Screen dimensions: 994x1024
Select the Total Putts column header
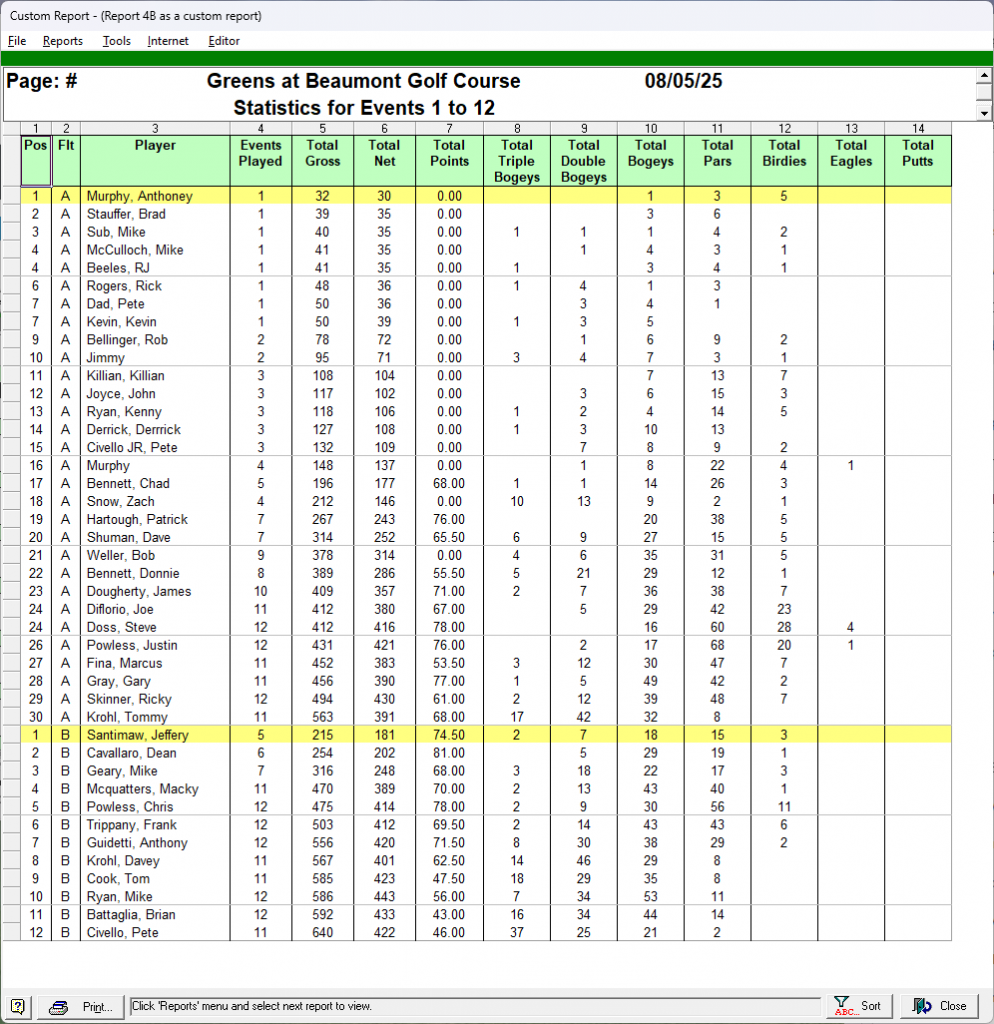pyautogui.click(x=918, y=153)
